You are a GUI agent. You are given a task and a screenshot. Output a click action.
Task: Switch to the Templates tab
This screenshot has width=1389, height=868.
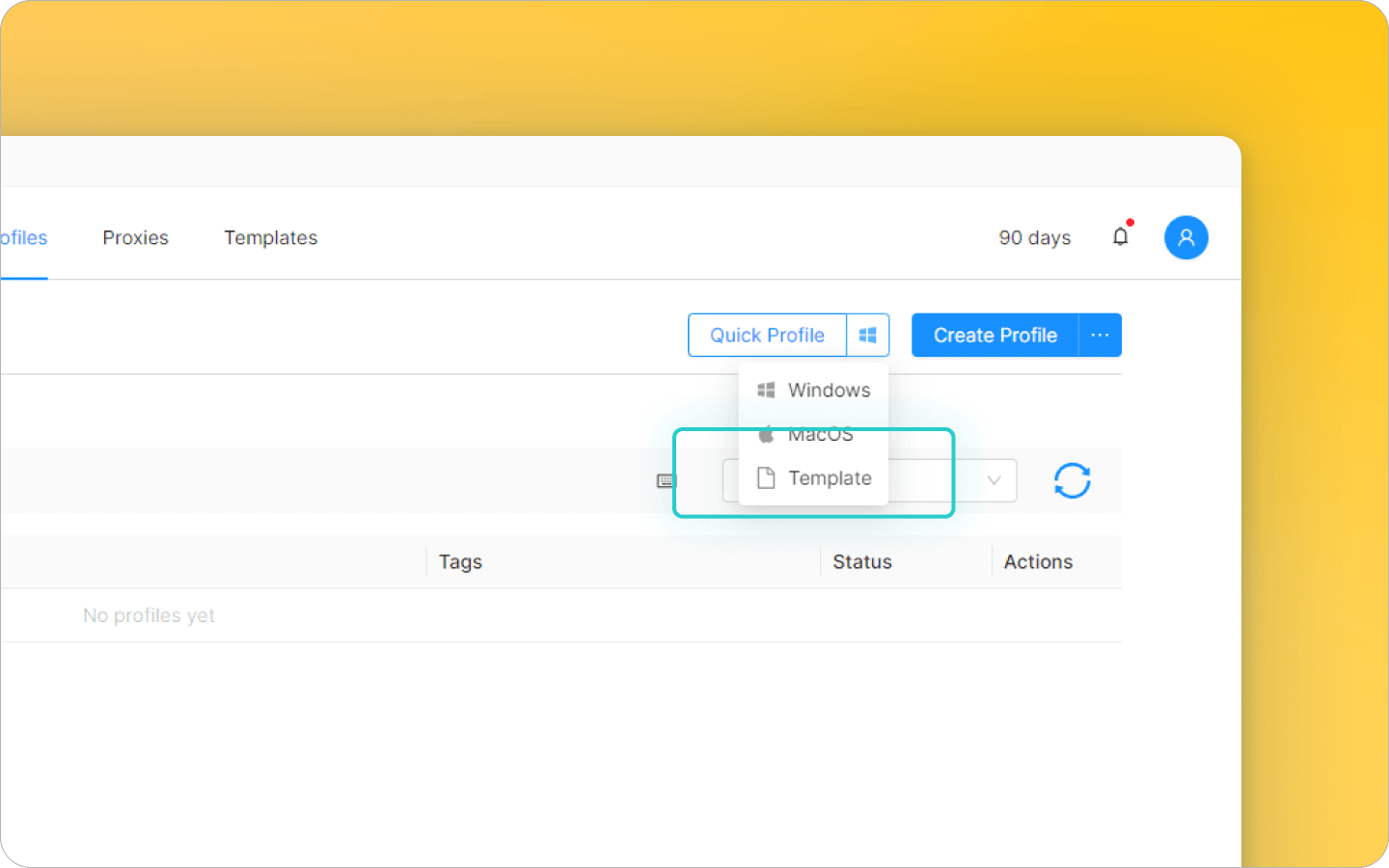[x=271, y=237]
